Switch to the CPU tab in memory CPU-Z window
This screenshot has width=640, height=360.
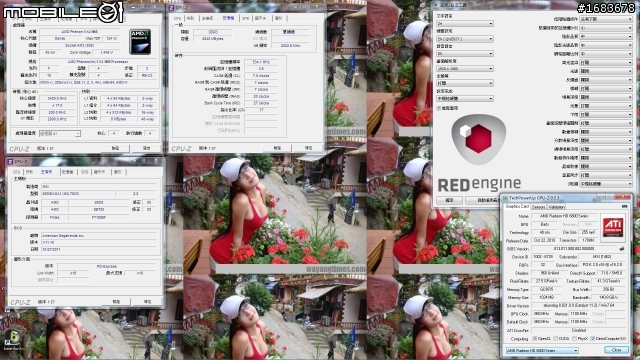[178, 18]
